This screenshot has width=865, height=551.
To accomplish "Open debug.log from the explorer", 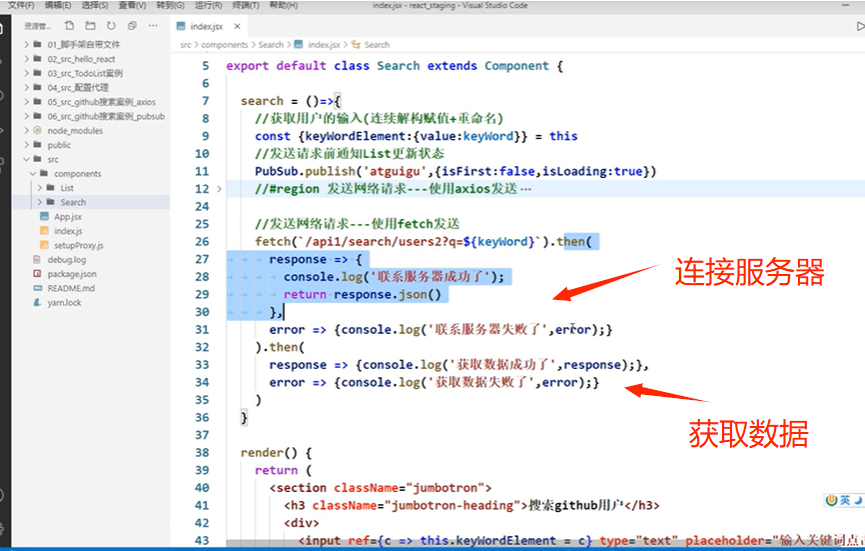I will click(67, 259).
